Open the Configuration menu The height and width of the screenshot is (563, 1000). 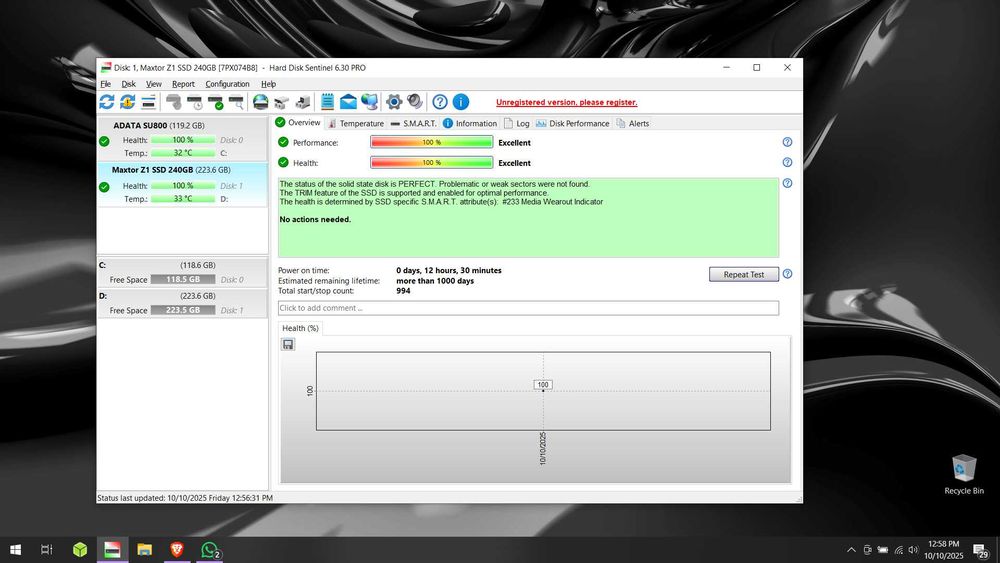pos(227,84)
